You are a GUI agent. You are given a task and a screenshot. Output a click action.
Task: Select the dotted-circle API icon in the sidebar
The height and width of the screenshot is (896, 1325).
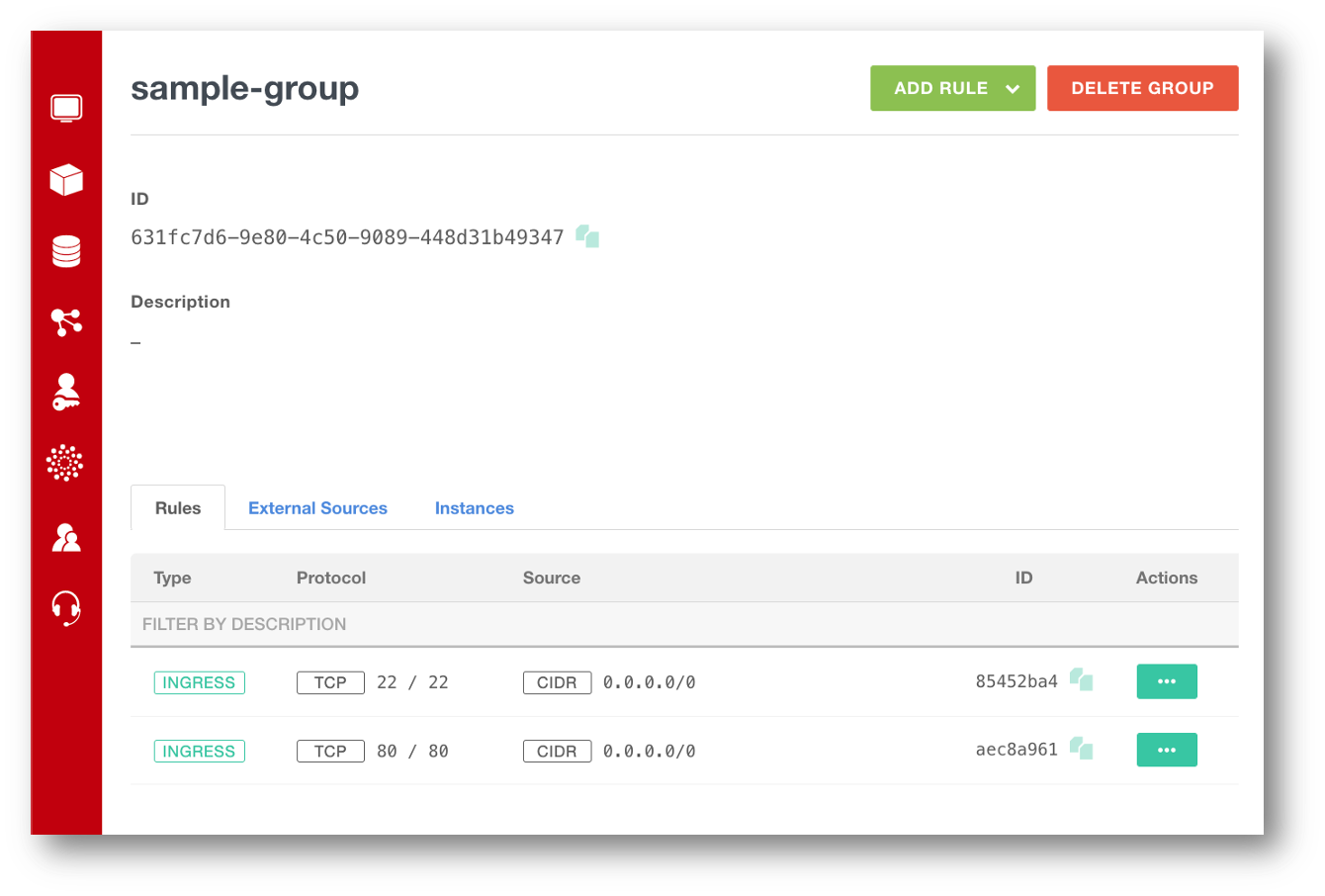pos(65,463)
